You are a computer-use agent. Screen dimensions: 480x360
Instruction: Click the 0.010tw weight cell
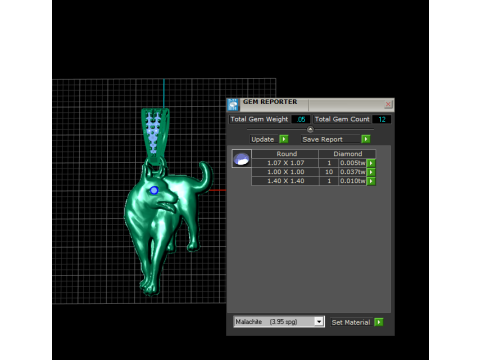click(352, 181)
